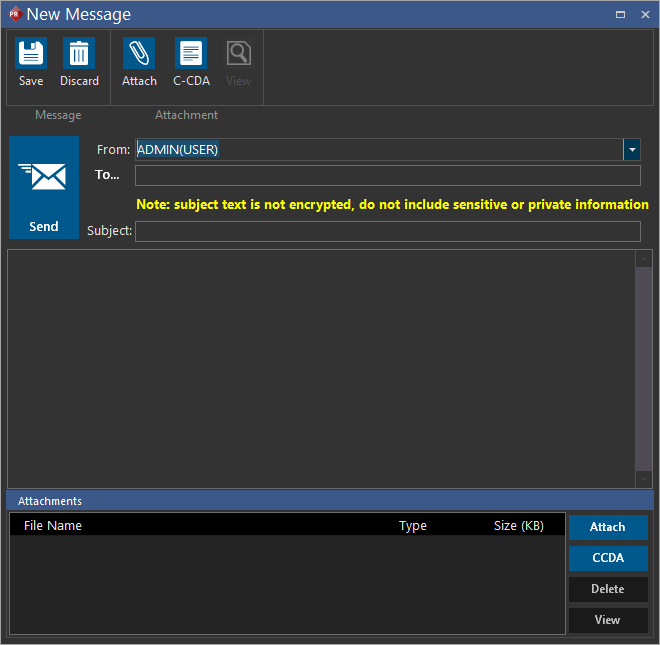Sort attachments by Type column header

413,526
